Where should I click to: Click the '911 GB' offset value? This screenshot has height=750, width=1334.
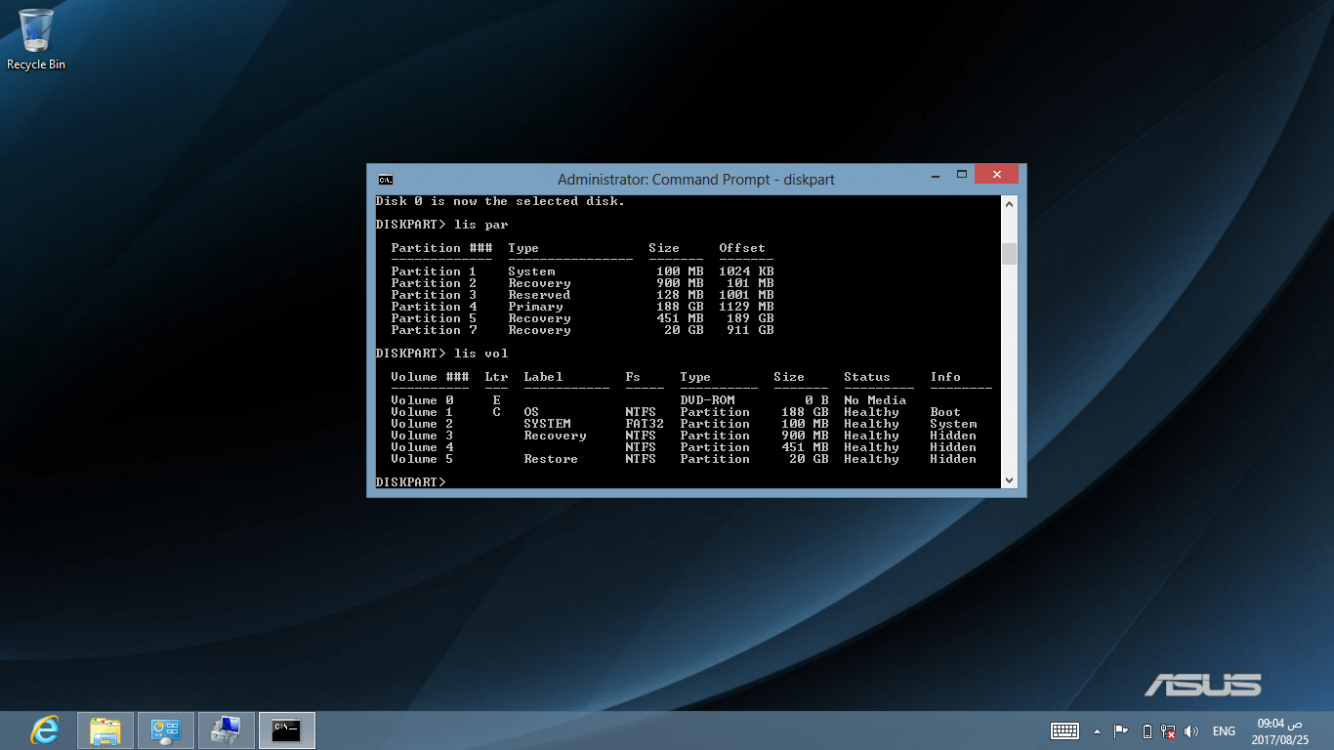click(x=750, y=330)
